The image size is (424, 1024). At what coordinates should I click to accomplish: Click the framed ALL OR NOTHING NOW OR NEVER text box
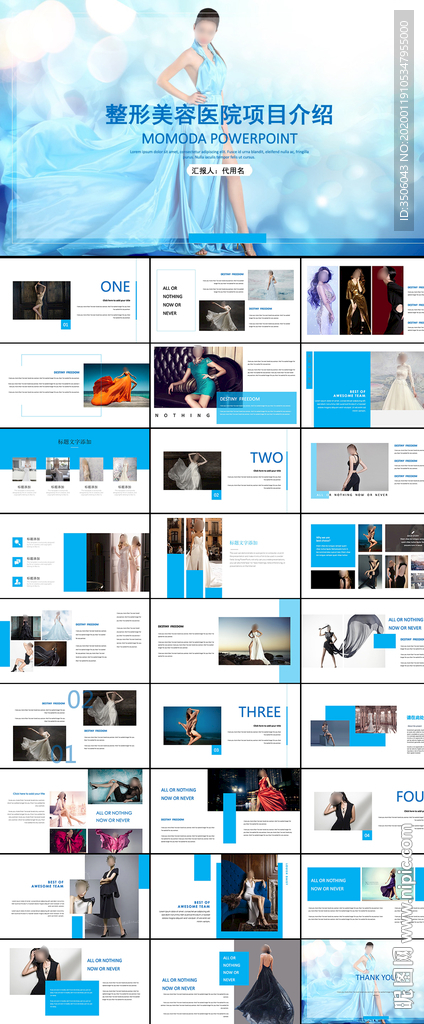click(176, 300)
